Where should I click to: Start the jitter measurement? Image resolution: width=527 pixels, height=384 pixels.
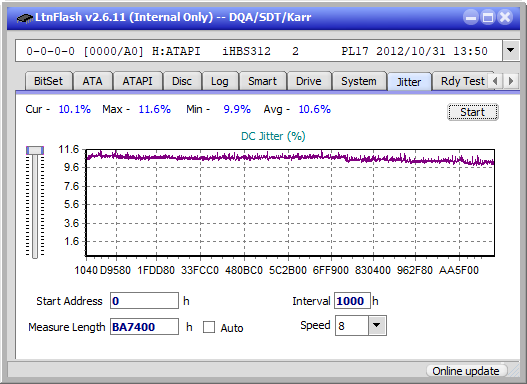[473, 112]
